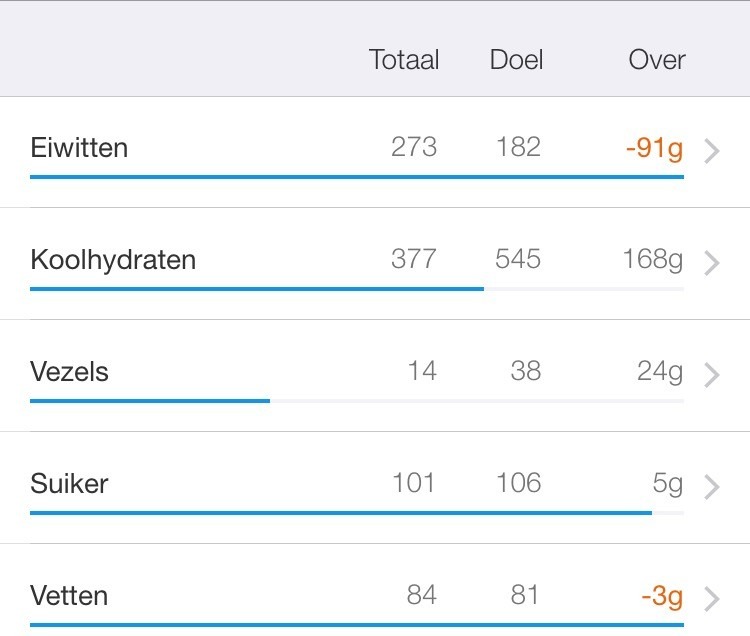Viewport: 750px width, 636px height.
Task: Tap the Suiker progress bar
Action: (340, 513)
